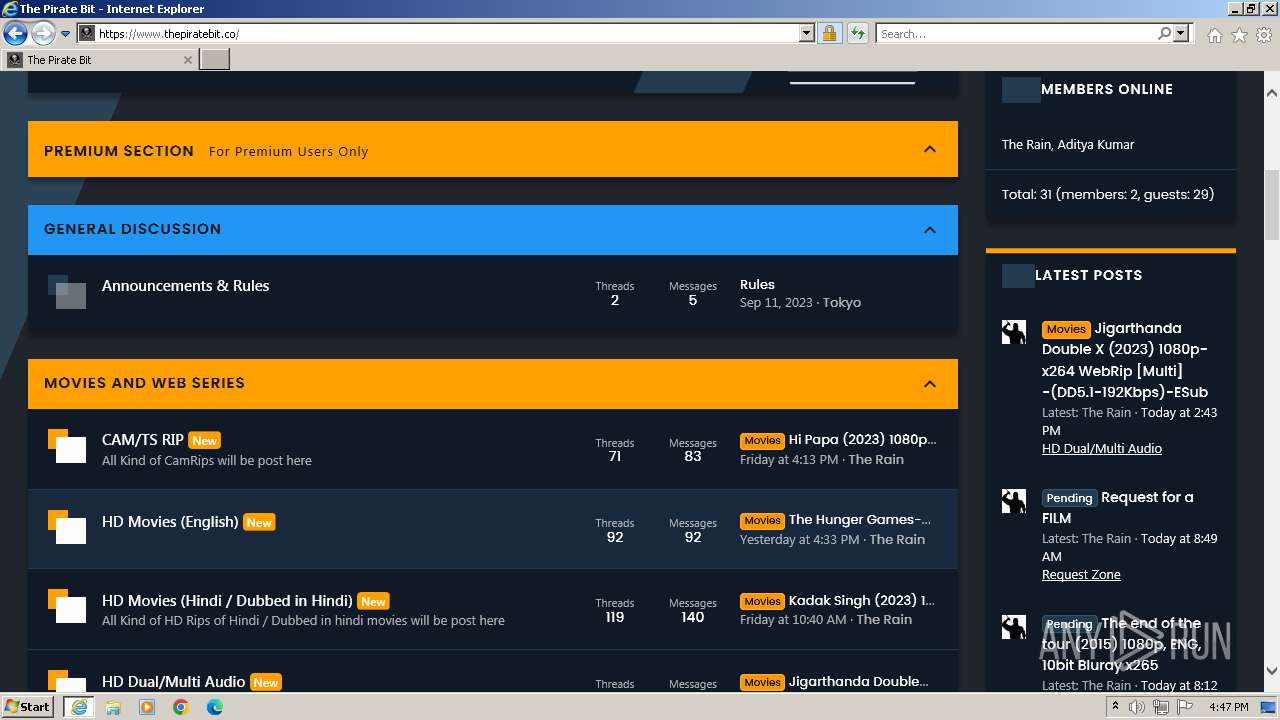Click the security lock icon
Image resolution: width=1280 pixels, height=720 pixels.
point(829,34)
